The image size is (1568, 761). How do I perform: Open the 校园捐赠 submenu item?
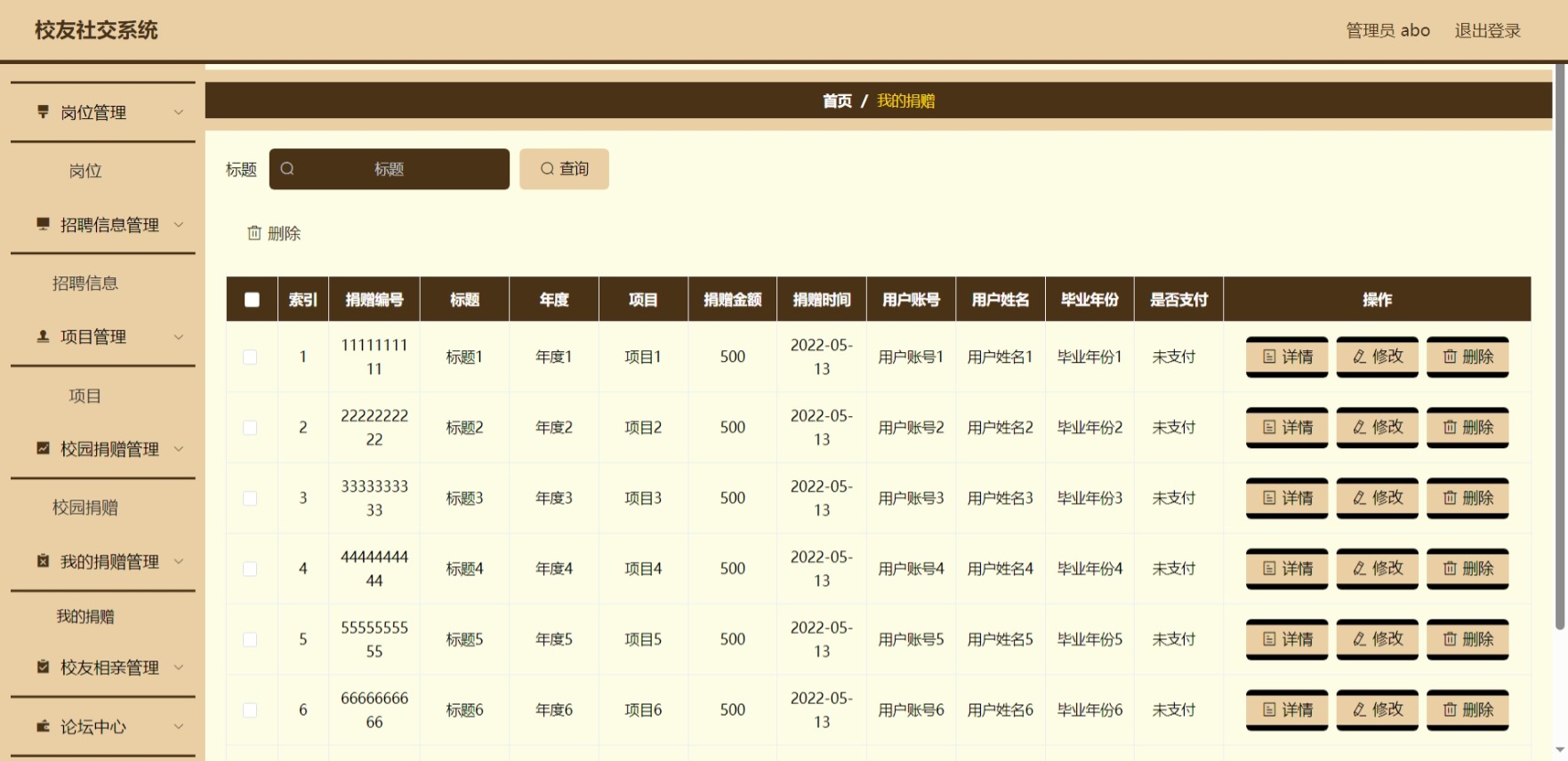[x=85, y=508]
